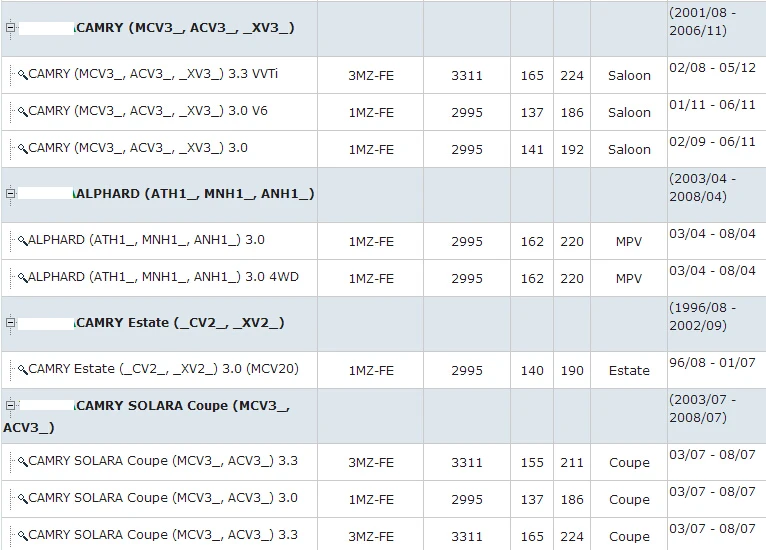Open CAMRY Estate 3.0 (MCV20) entry

point(163,369)
